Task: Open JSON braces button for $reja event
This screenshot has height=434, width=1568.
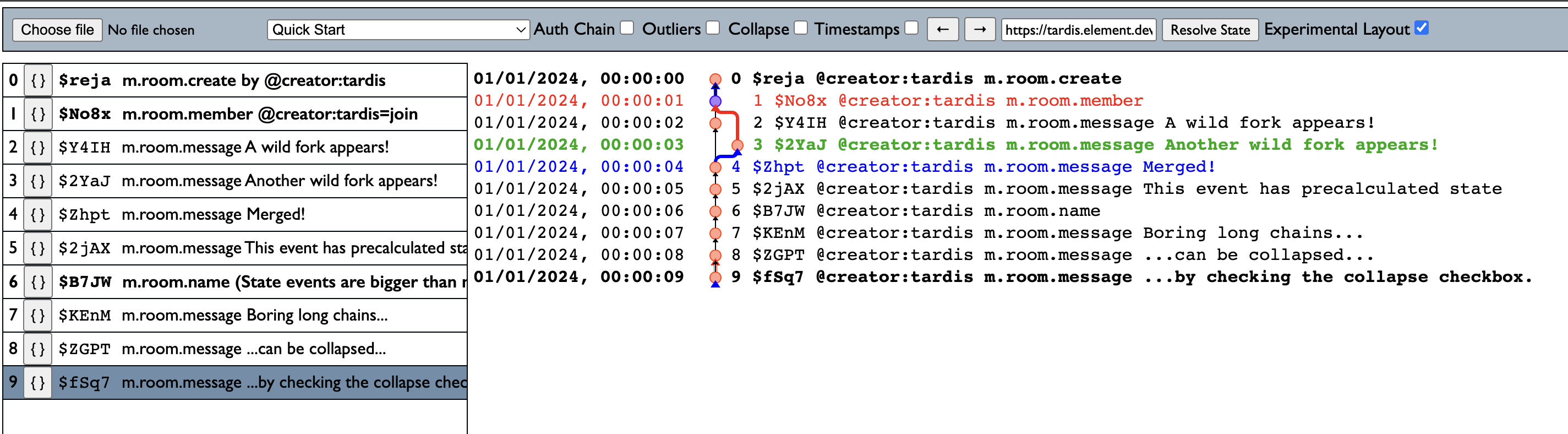Action: click(38, 80)
